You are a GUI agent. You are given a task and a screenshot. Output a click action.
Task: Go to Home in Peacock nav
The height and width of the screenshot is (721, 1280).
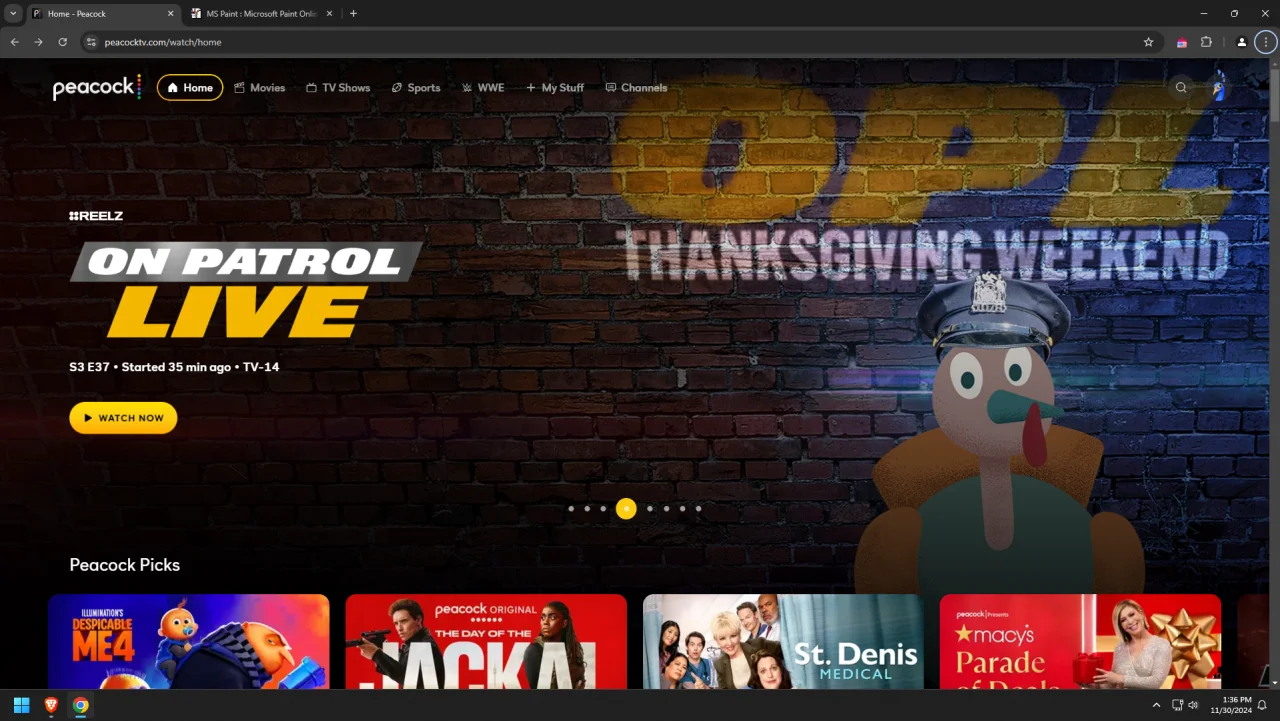190,88
